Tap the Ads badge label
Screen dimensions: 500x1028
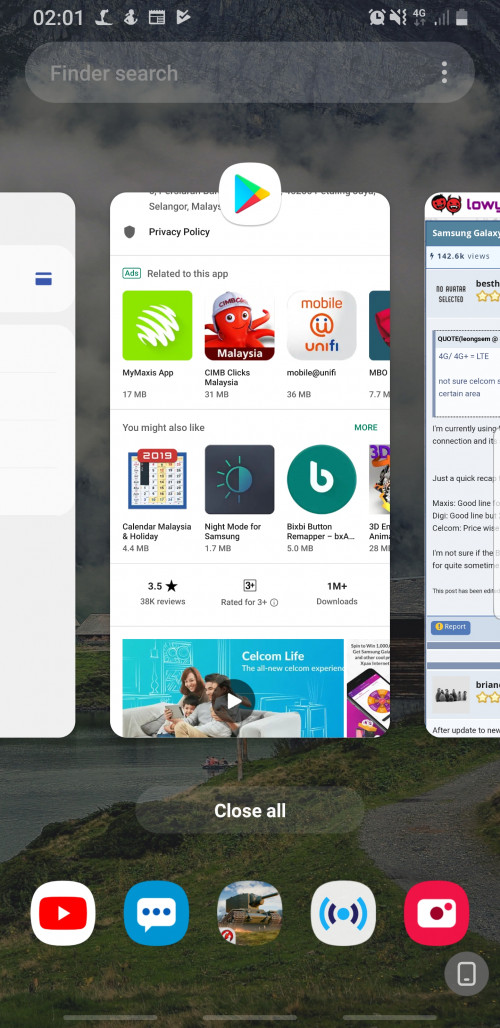tap(131, 273)
